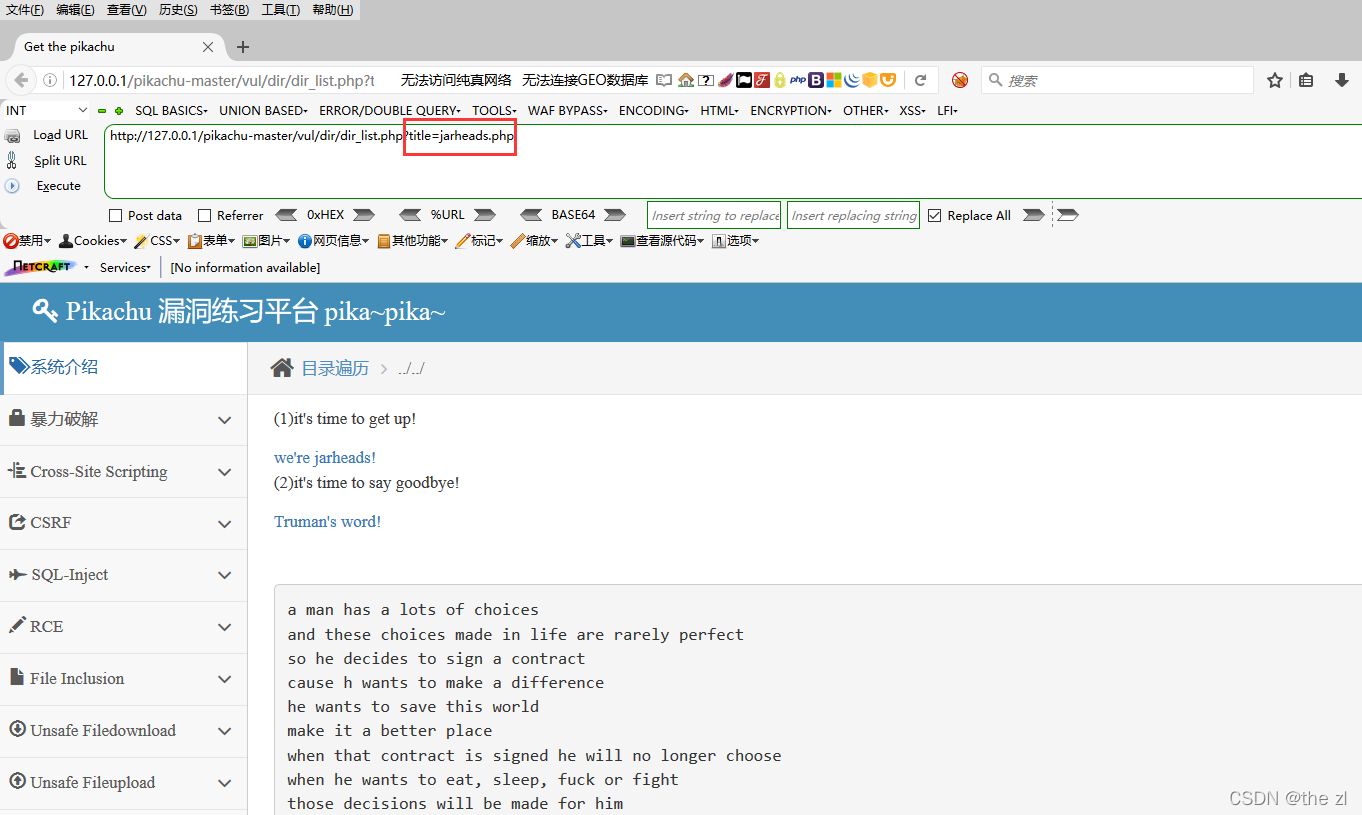Screen dimensions: 1362x815
Task: Click HackBar green plus icon
Action: (x=119, y=111)
